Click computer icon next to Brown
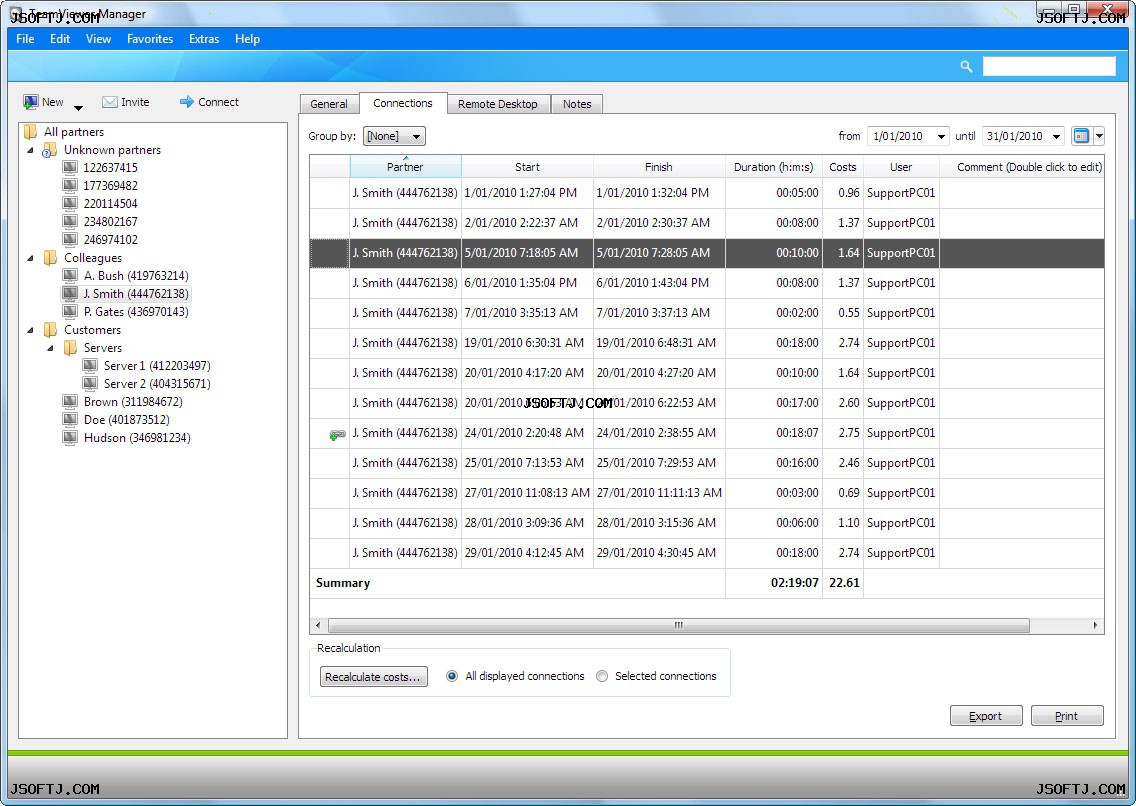1136x806 pixels. point(70,401)
